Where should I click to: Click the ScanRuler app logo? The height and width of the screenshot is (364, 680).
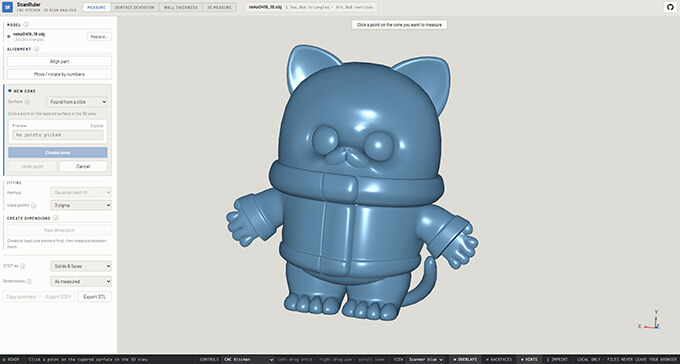[7, 7]
